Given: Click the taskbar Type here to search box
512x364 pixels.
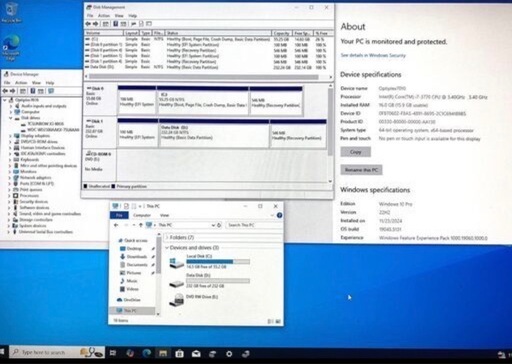Looking at the screenshot, I should [x=57, y=352].
